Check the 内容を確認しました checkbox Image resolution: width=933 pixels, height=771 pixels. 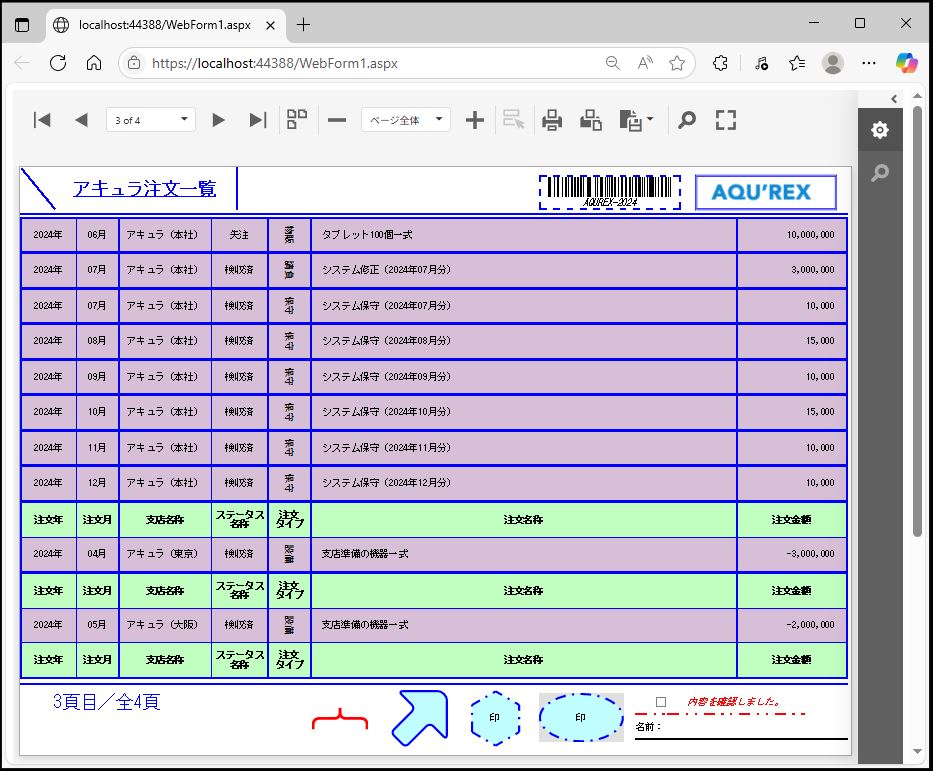[661, 702]
